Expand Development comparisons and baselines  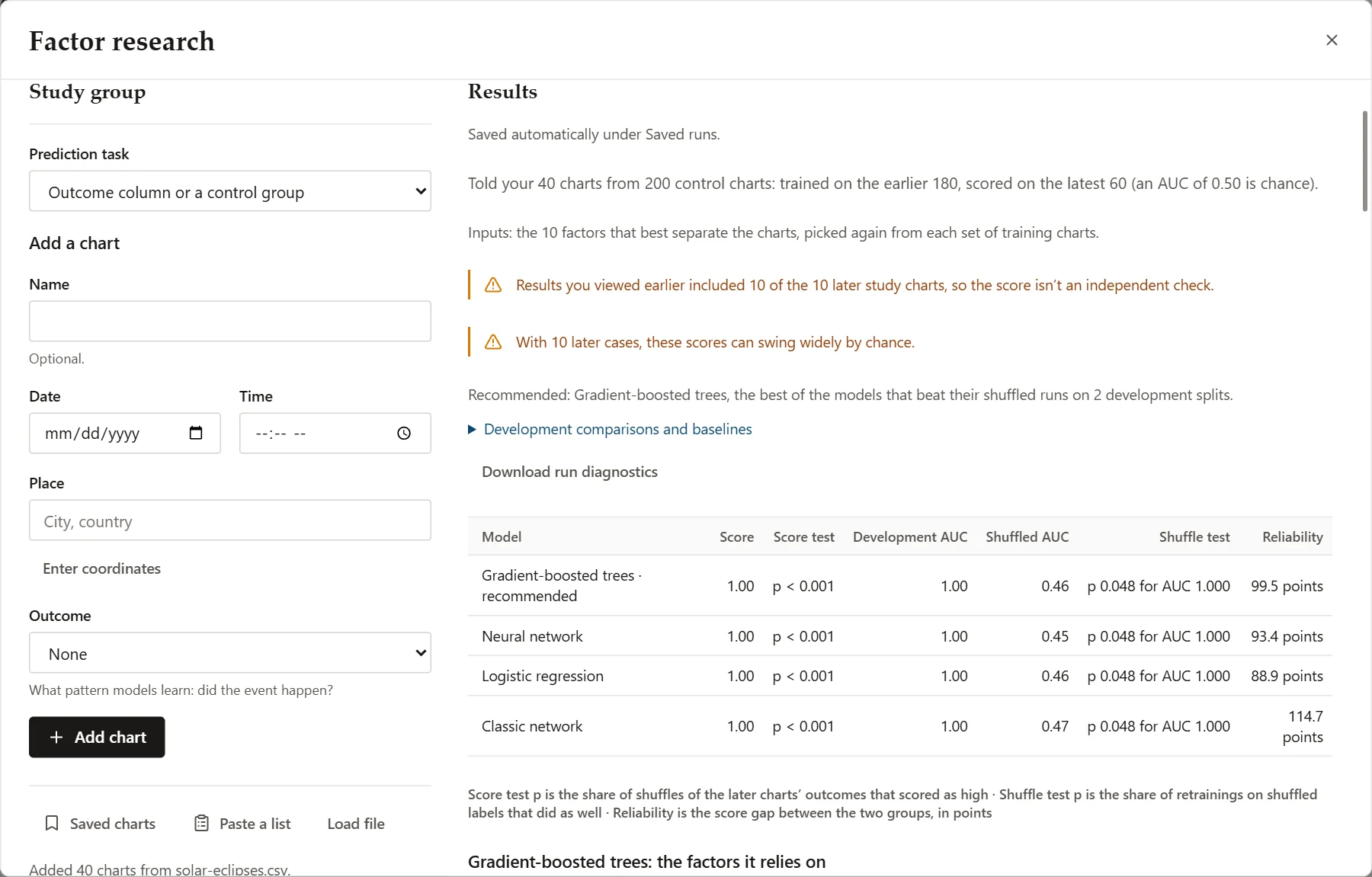tap(610, 429)
